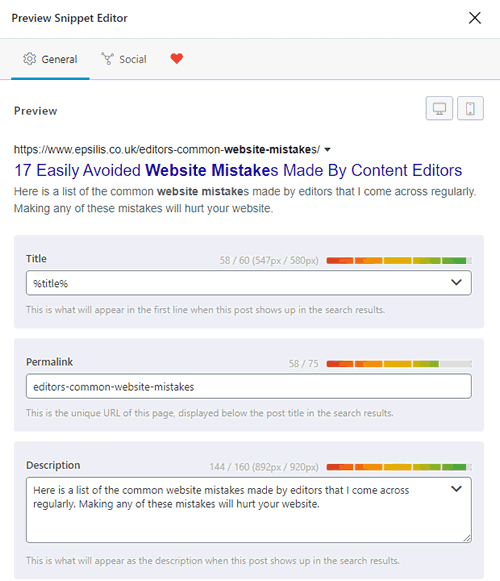Click the Permalink length progress bar
The height and width of the screenshot is (581, 500).
[x=399, y=364]
